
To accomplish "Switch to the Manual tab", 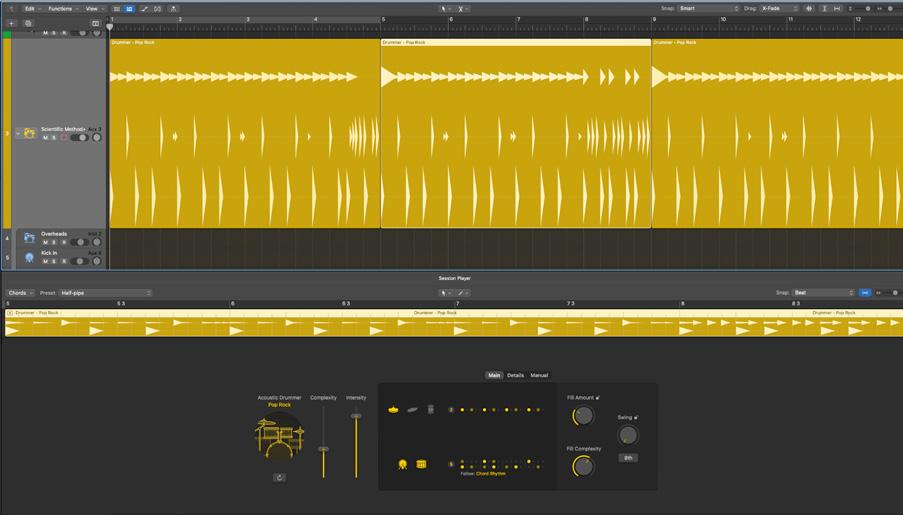I will pos(539,376).
